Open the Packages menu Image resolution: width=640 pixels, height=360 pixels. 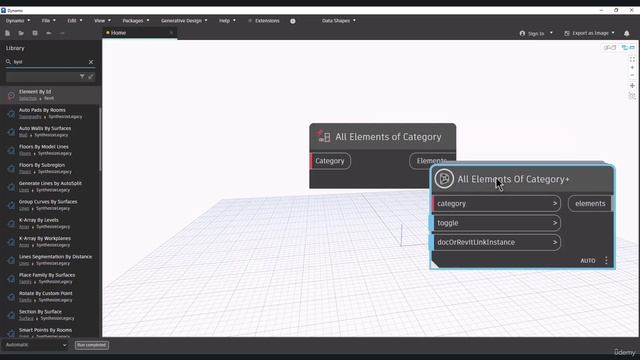[136, 21]
